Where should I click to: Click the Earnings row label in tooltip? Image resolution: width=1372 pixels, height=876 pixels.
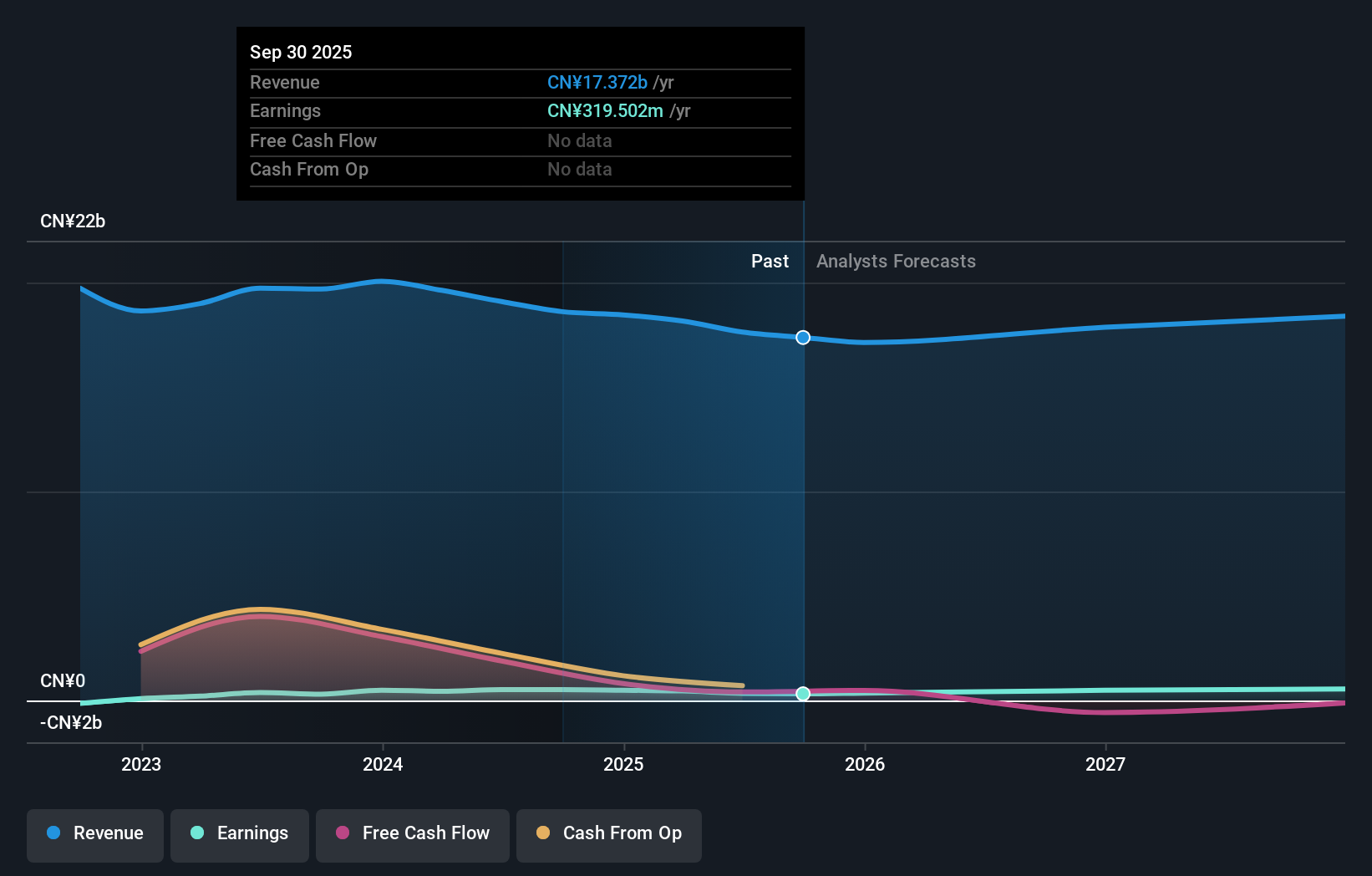[x=286, y=111]
